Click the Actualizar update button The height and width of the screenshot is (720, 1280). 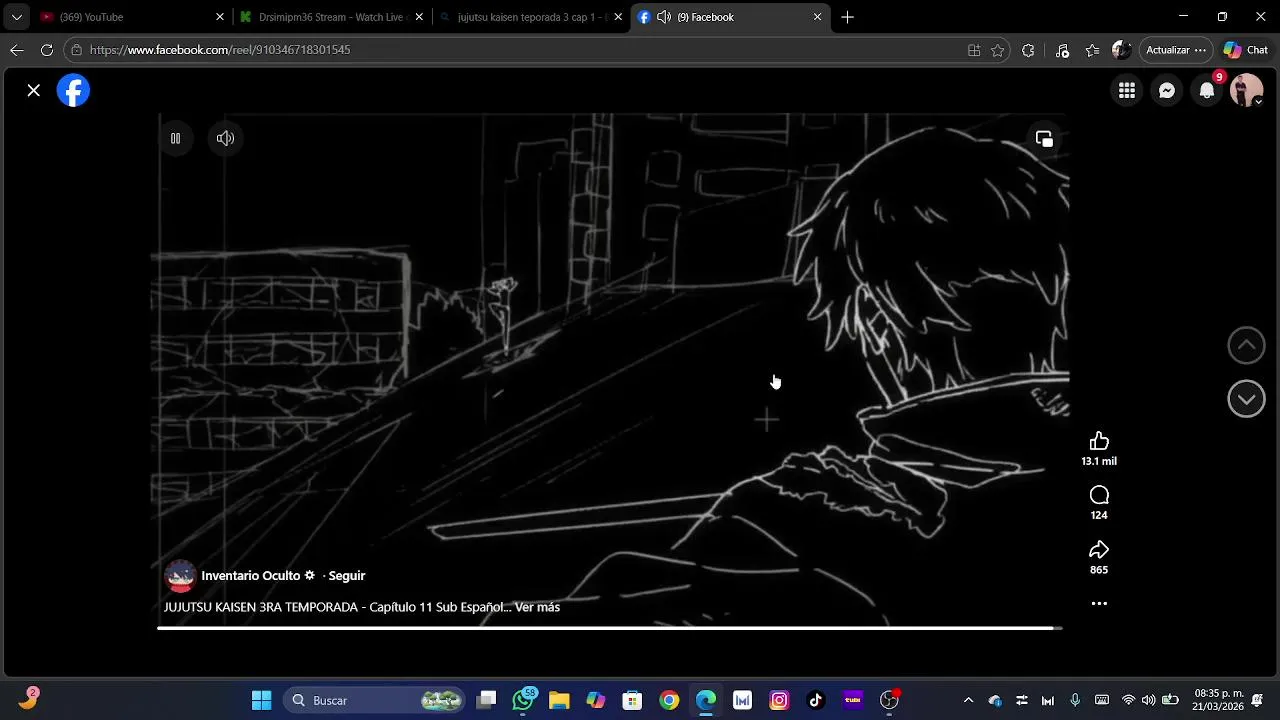click(x=1176, y=50)
